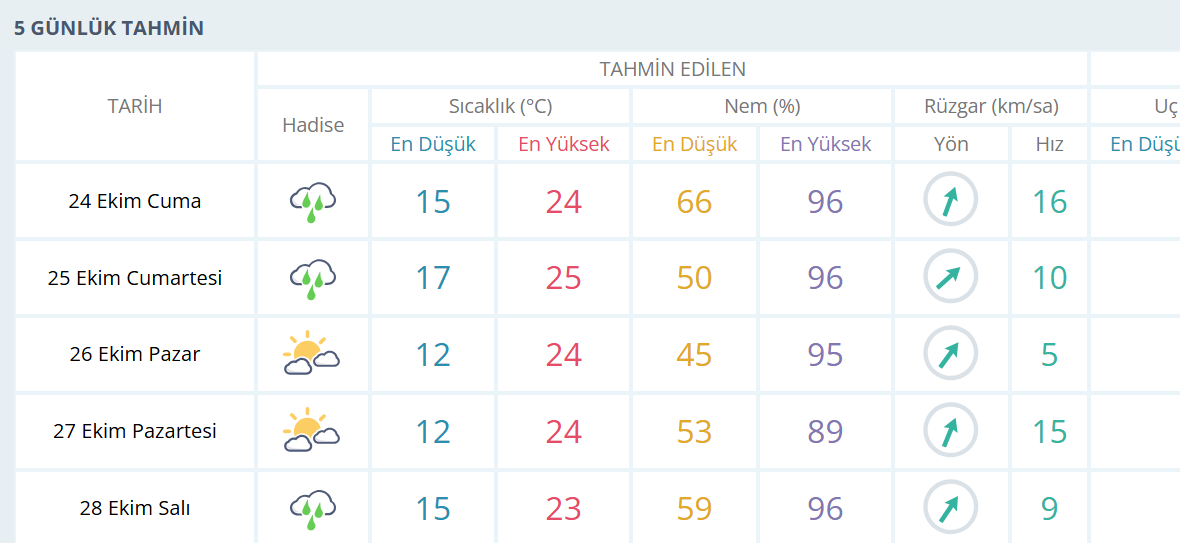This screenshot has height=543, width=1180.
Task: Click the Rüzgar (km/sa) header
Action: pyautogui.click(x=991, y=106)
